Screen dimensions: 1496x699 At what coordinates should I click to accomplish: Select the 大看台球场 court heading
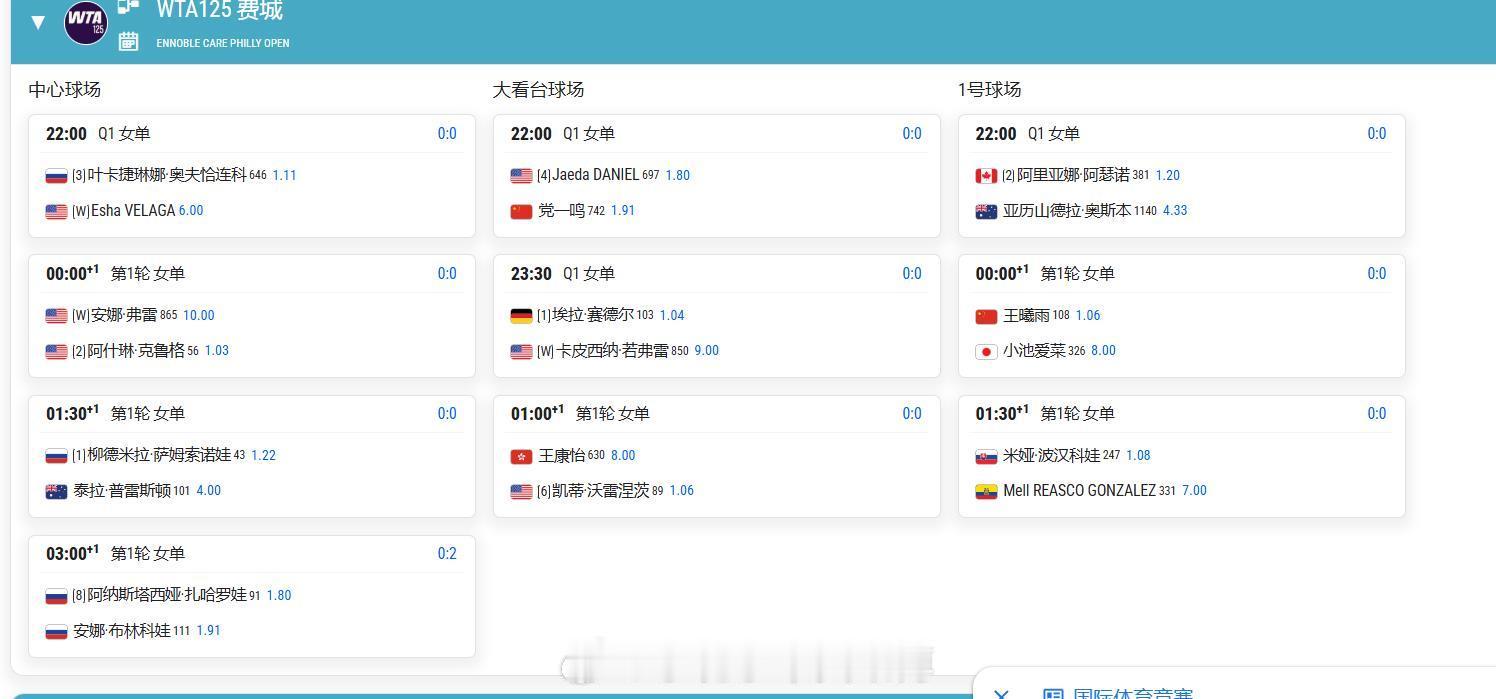tap(538, 90)
